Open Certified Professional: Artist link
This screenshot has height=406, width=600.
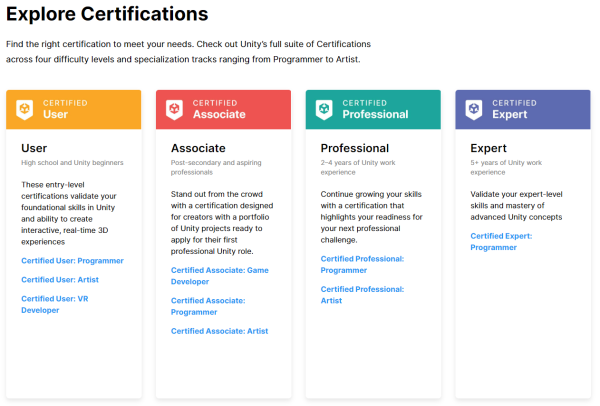tap(362, 295)
